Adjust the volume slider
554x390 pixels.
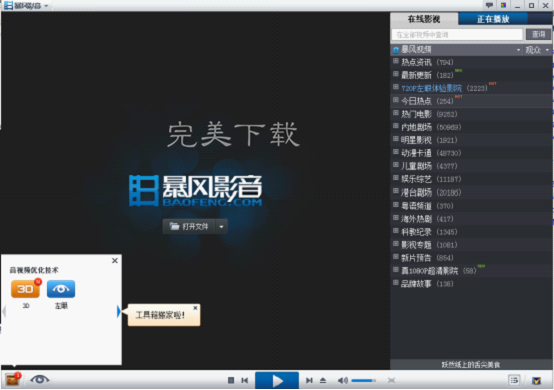[363, 380]
